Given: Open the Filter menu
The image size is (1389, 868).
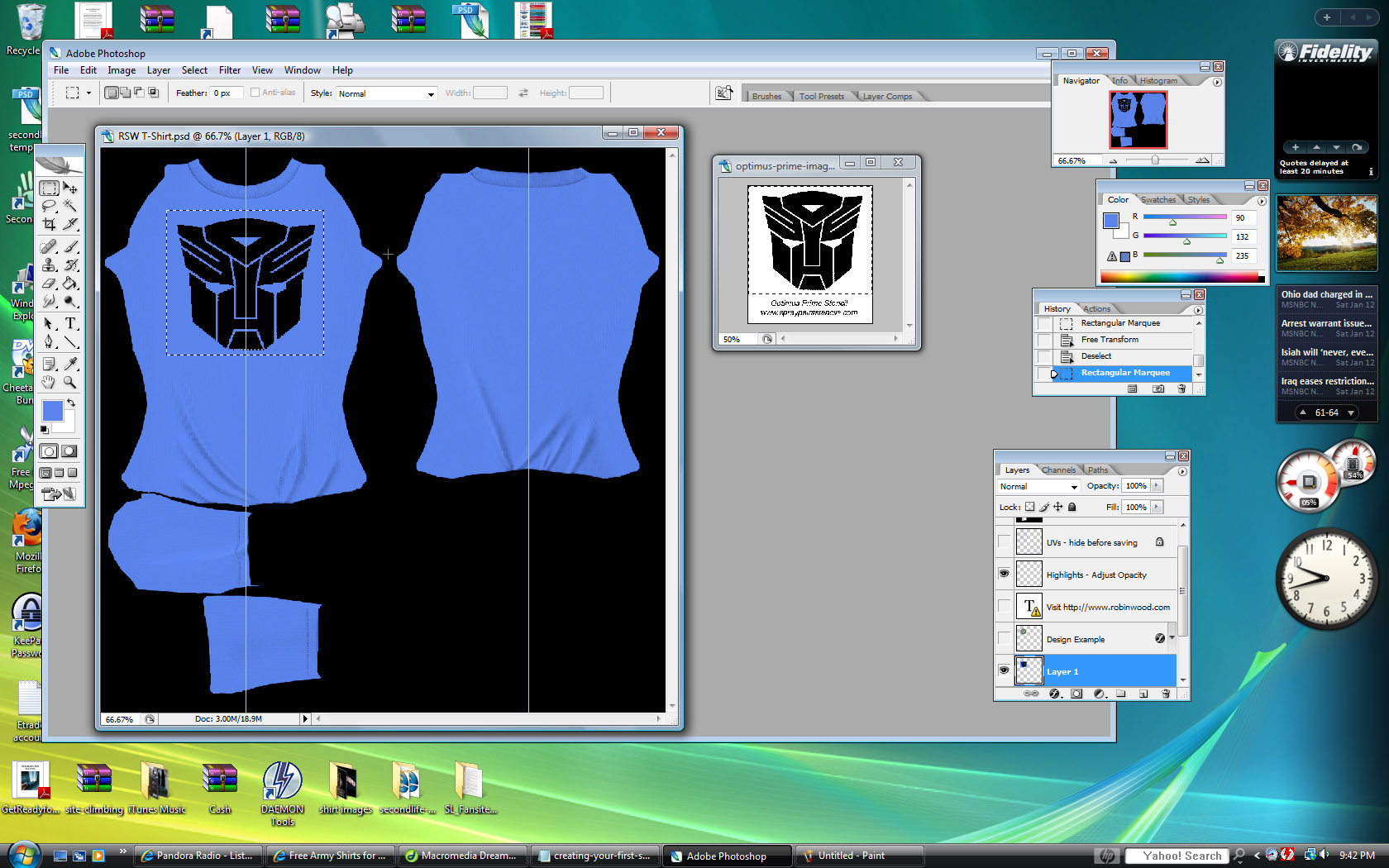Looking at the screenshot, I should pyautogui.click(x=229, y=70).
